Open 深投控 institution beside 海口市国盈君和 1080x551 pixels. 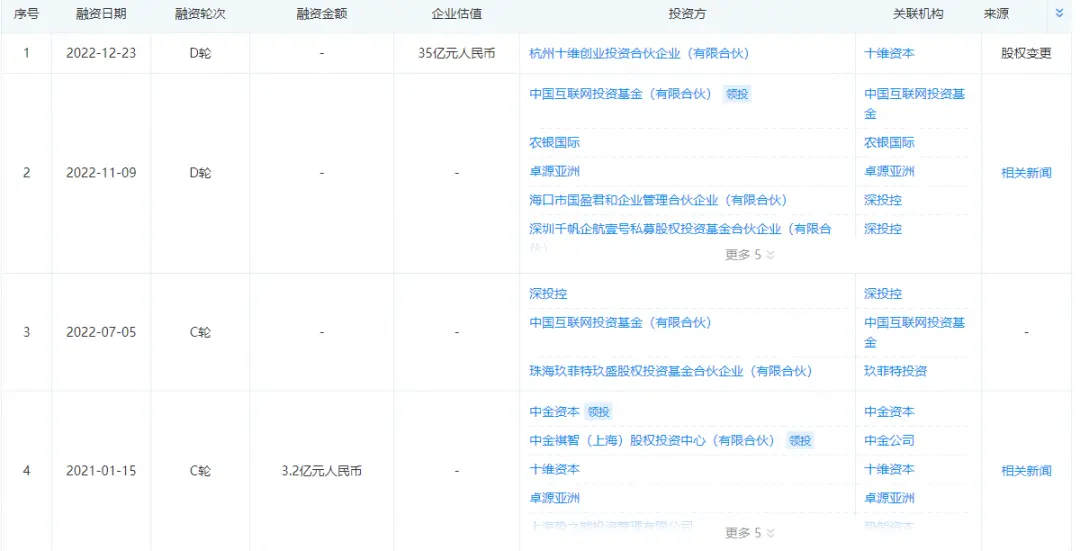tap(883, 200)
